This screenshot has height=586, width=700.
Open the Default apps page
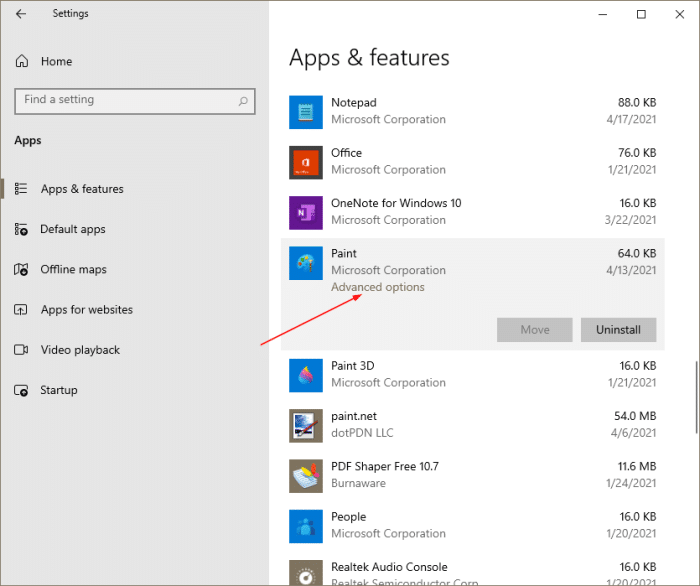point(73,229)
